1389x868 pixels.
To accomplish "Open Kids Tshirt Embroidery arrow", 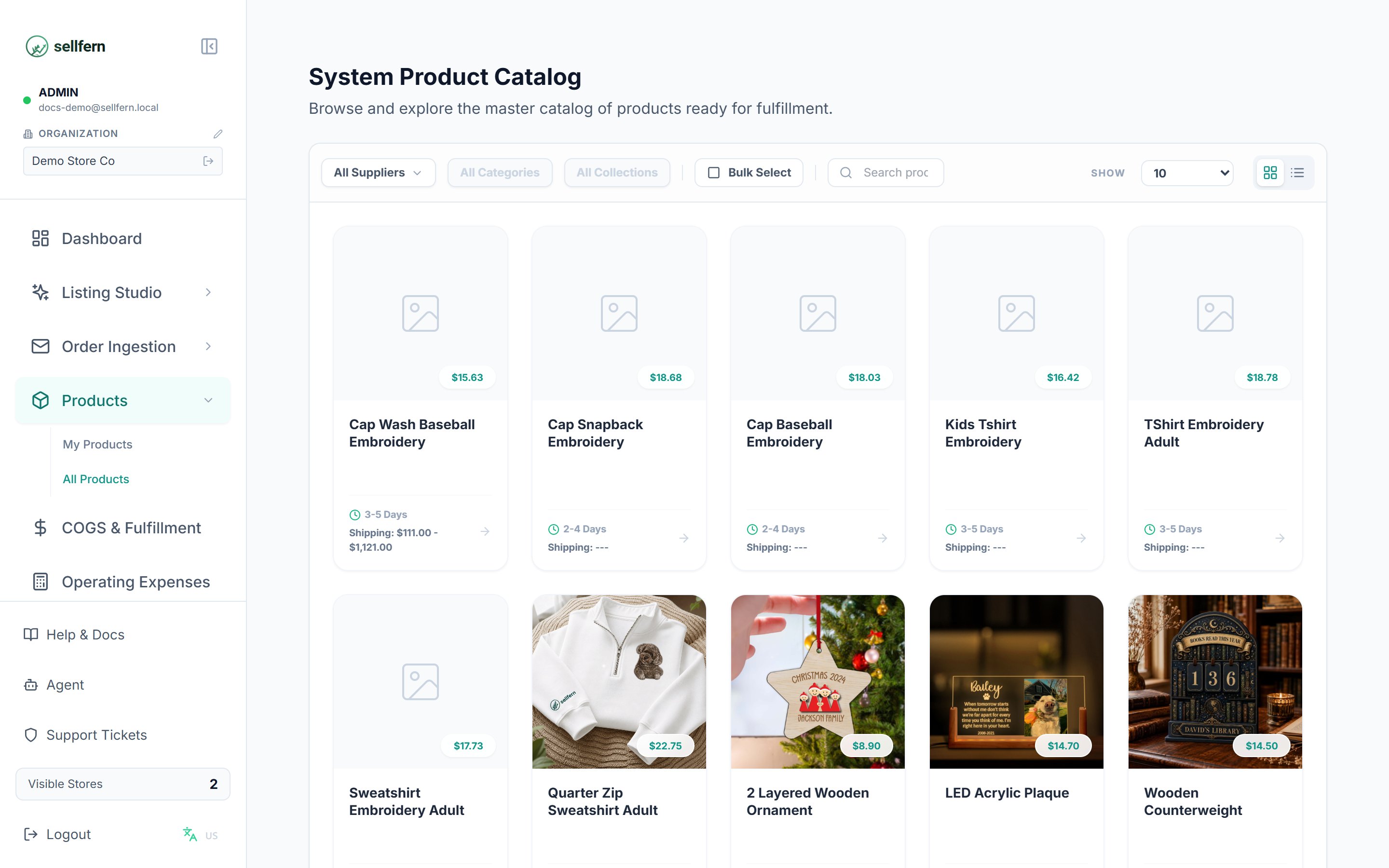I will (1081, 538).
